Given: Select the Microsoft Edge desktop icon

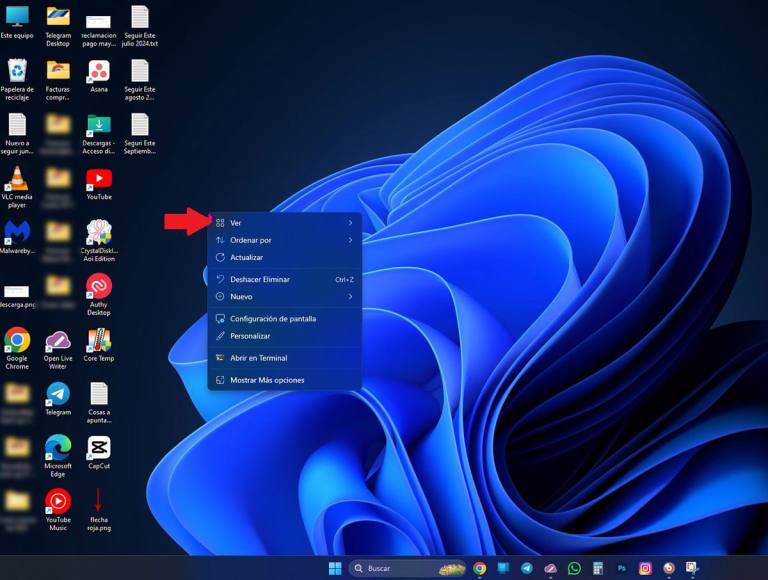Looking at the screenshot, I should point(58,456).
